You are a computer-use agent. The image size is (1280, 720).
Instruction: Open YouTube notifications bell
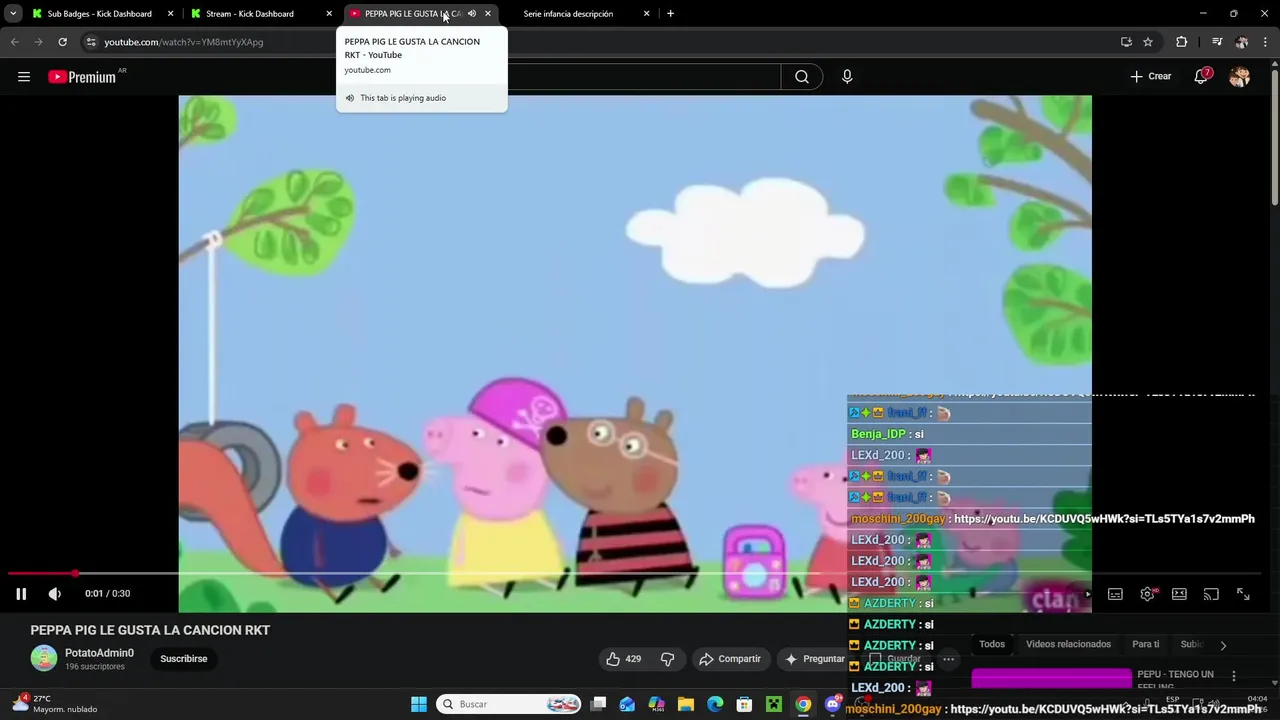[1201, 77]
